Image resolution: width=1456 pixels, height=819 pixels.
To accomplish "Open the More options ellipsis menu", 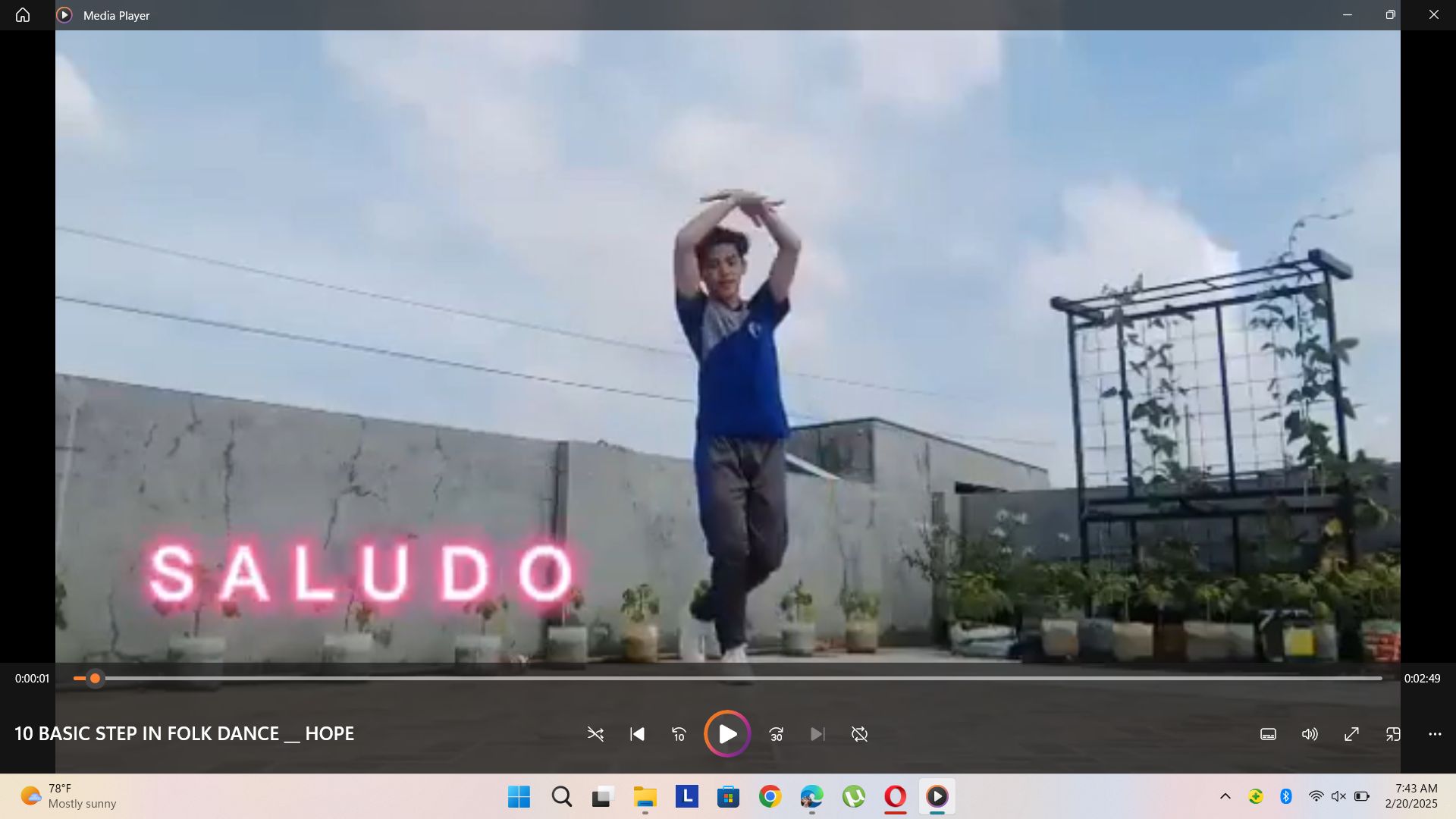I will pyautogui.click(x=1435, y=734).
